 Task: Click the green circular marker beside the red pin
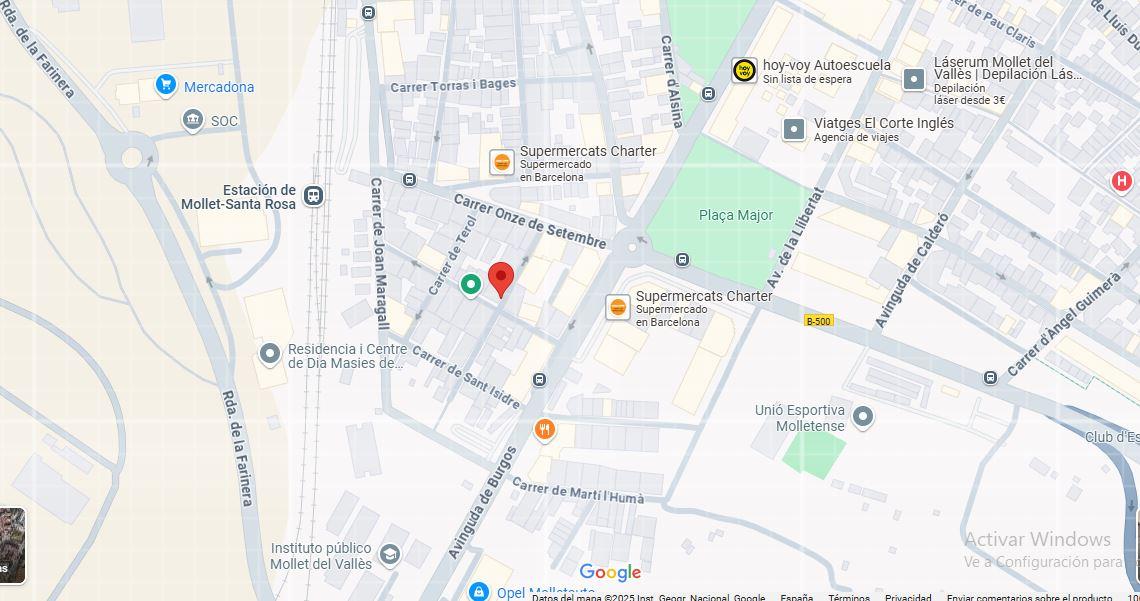470,284
